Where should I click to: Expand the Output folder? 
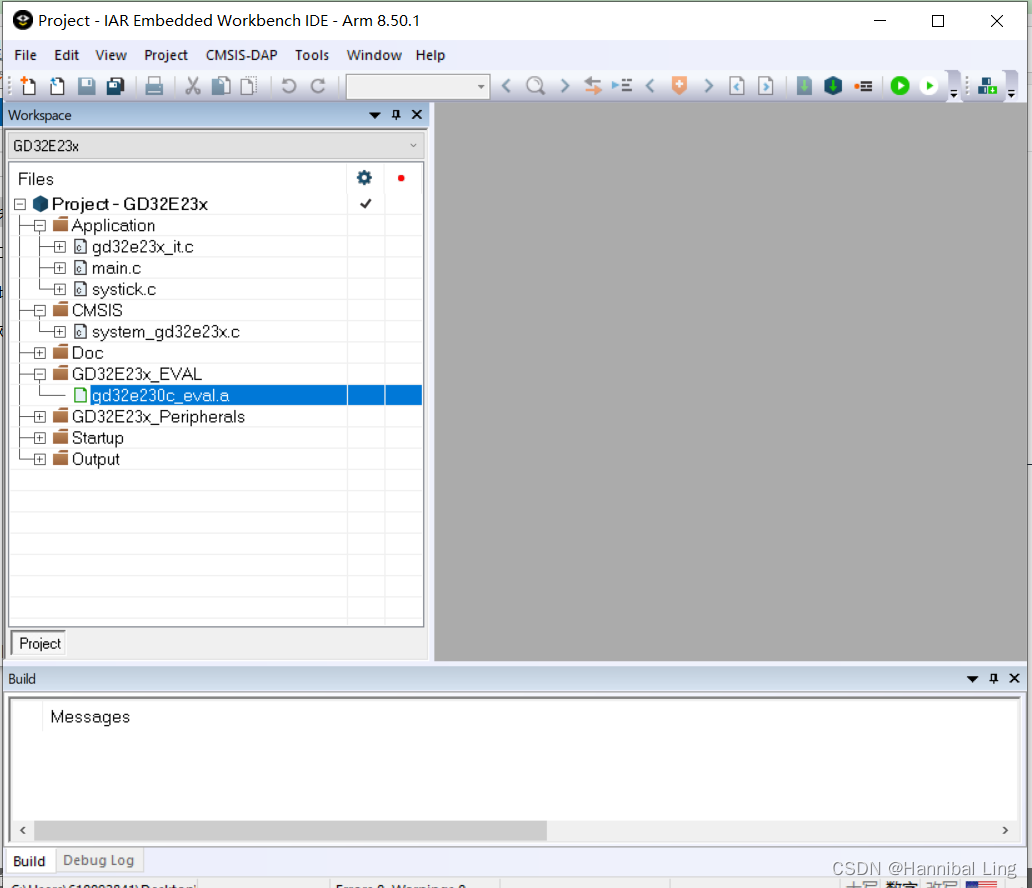tap(39, 459)
